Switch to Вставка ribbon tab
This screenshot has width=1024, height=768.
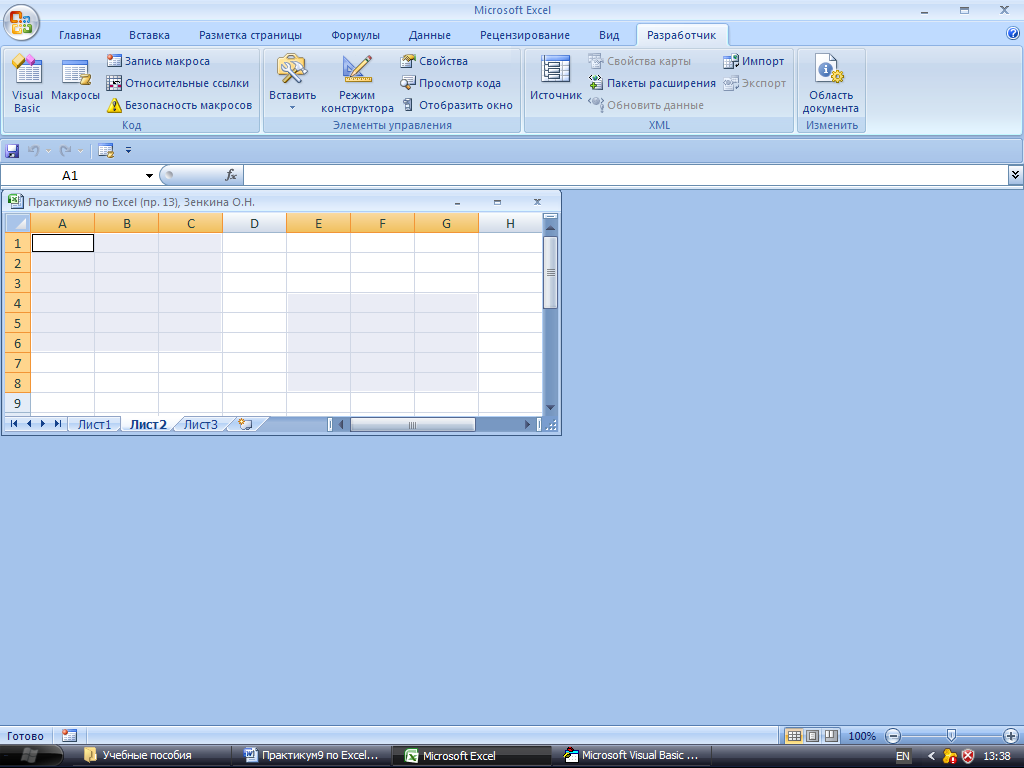pos(149,35)
